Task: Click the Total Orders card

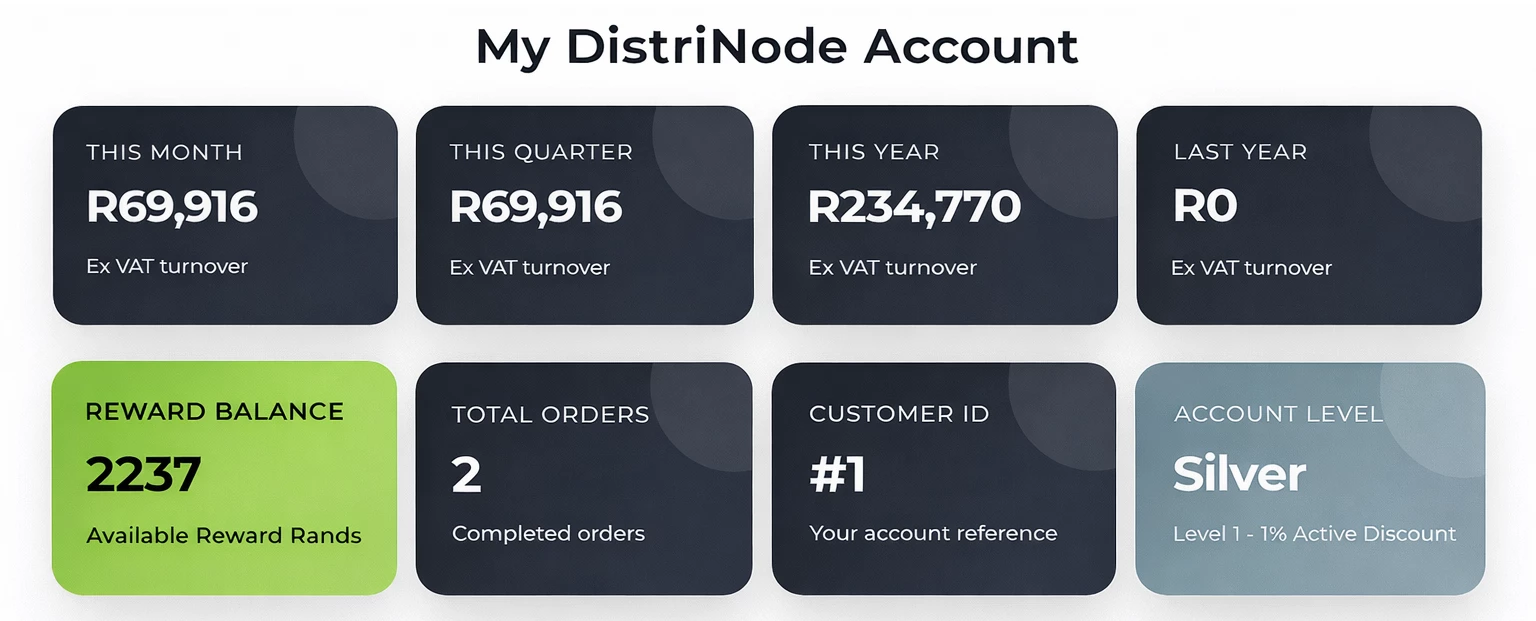Action: [x=584, y=478]
